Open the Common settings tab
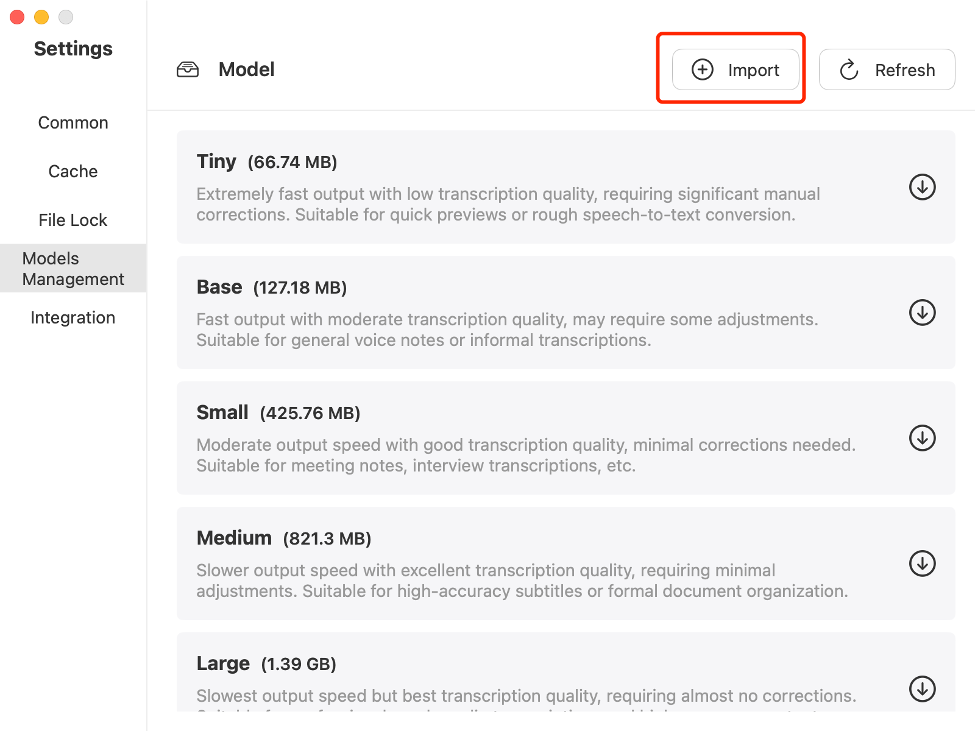Image resolution: width=976 pixels, height=732 pixels. [x=73, y=123]
